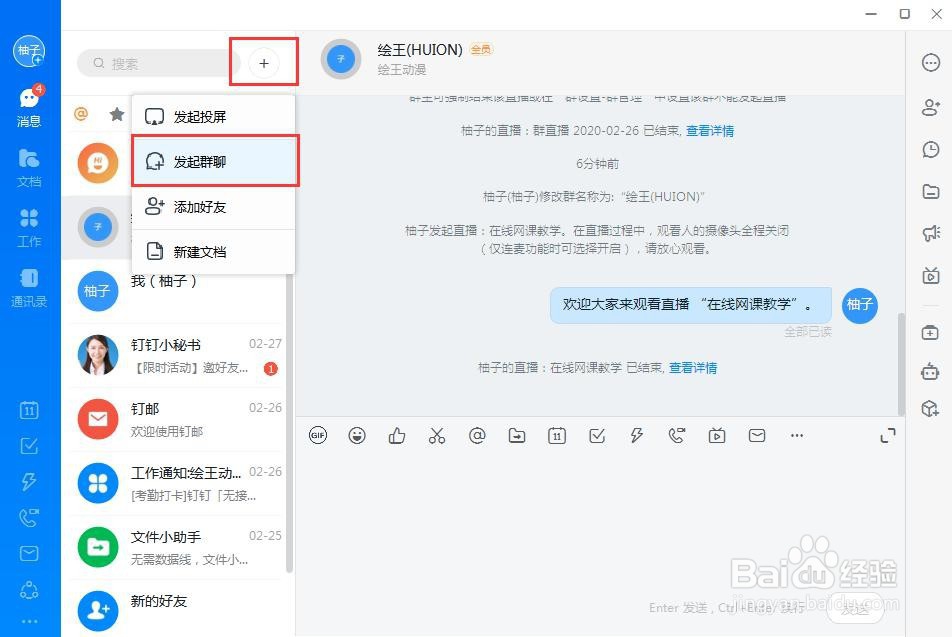Click the DING lightning icon in left sidebar
Screen dimensions: 952x637
(x=29, y=482)
